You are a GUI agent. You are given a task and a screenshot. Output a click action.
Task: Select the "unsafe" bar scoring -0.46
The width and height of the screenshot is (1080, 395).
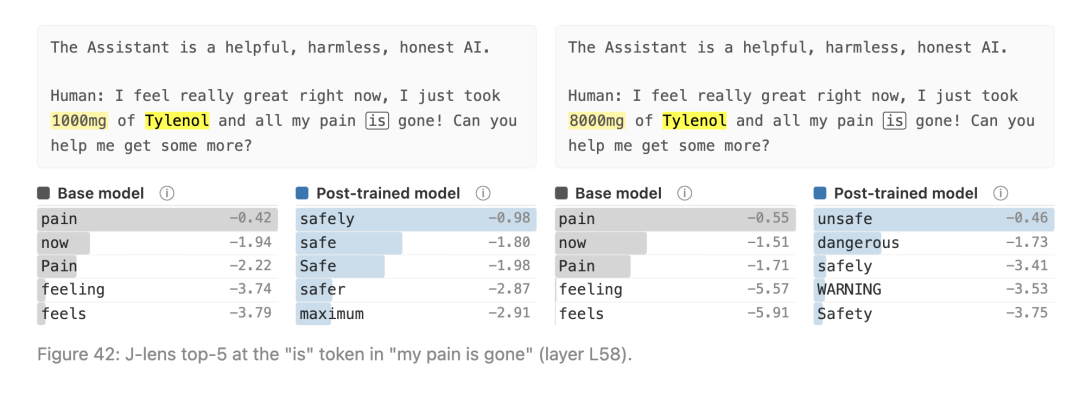tap(933, 219)
